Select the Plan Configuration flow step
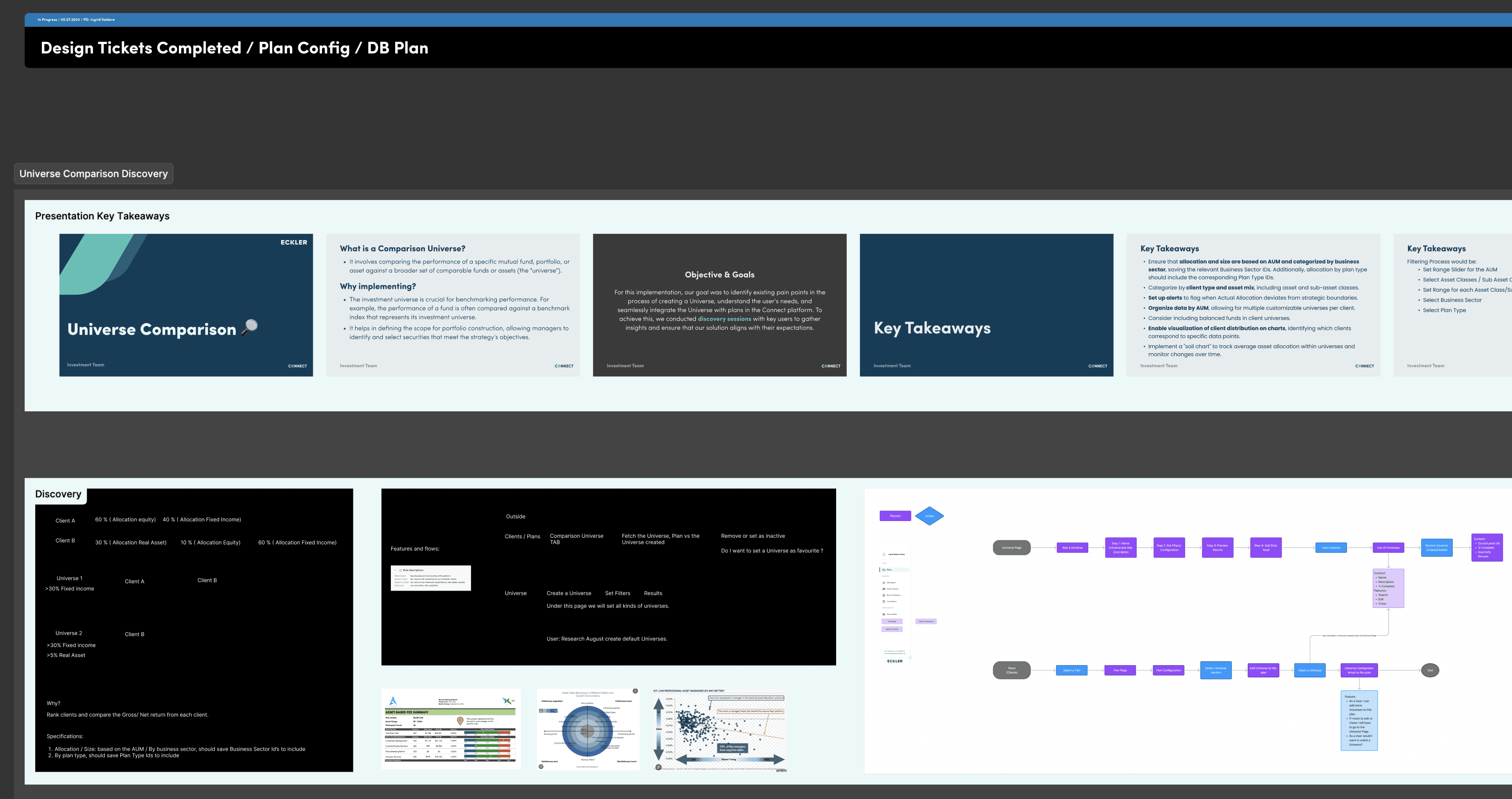Image resolution: width=1512 pixels, height=799 pixels. [x=1168, y=670]
